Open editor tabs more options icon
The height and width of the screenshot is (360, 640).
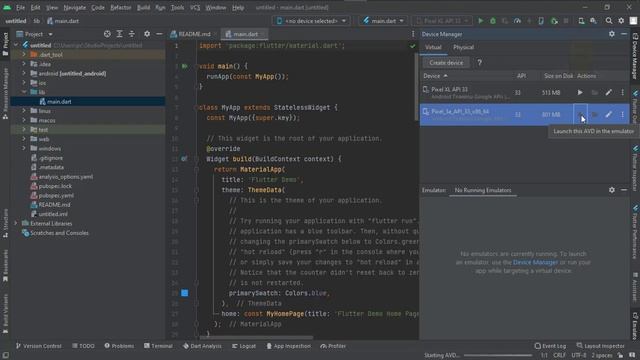point(413,34)
